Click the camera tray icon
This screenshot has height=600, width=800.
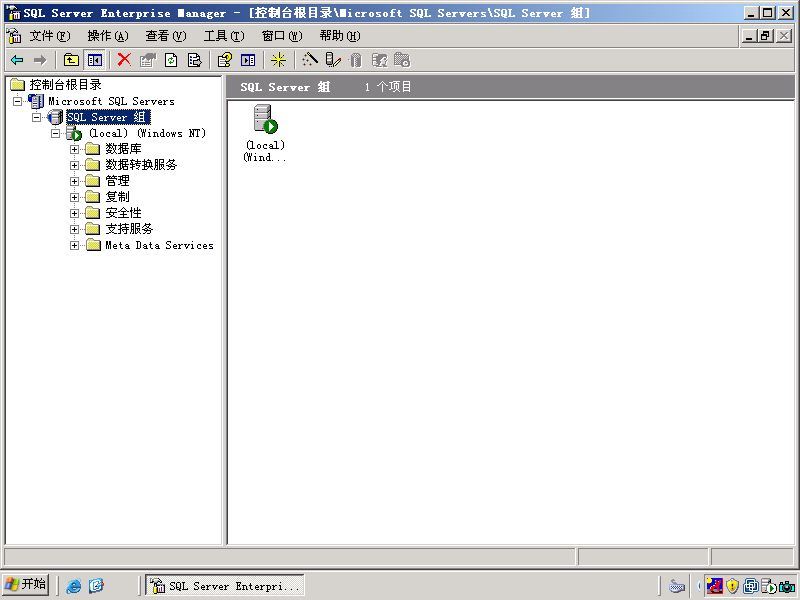tap(787, 586)
